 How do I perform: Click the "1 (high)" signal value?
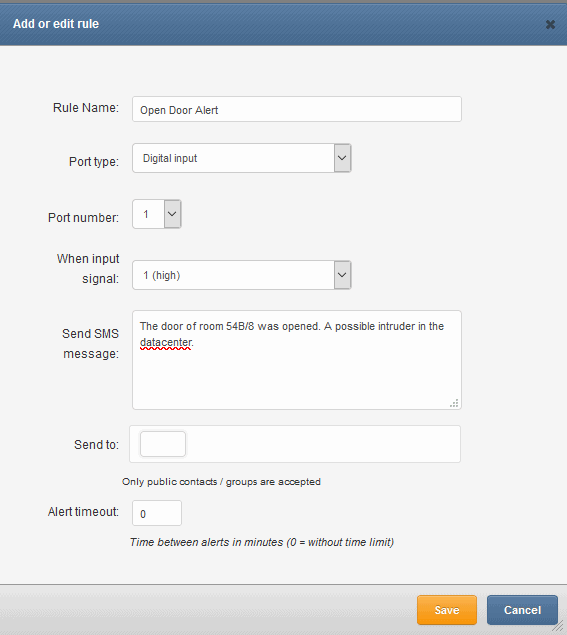click(x=162, y=275)
